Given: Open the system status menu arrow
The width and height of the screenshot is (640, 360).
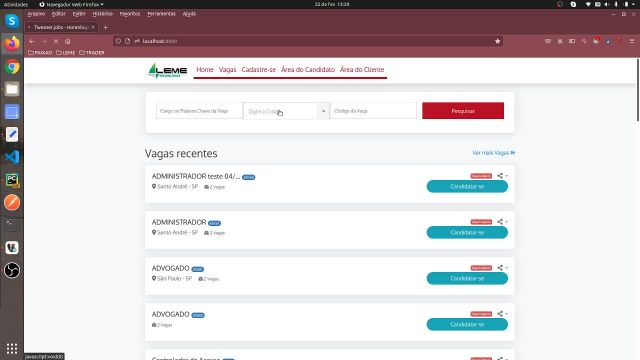Looking at the screenshot, I should (634, 4).
